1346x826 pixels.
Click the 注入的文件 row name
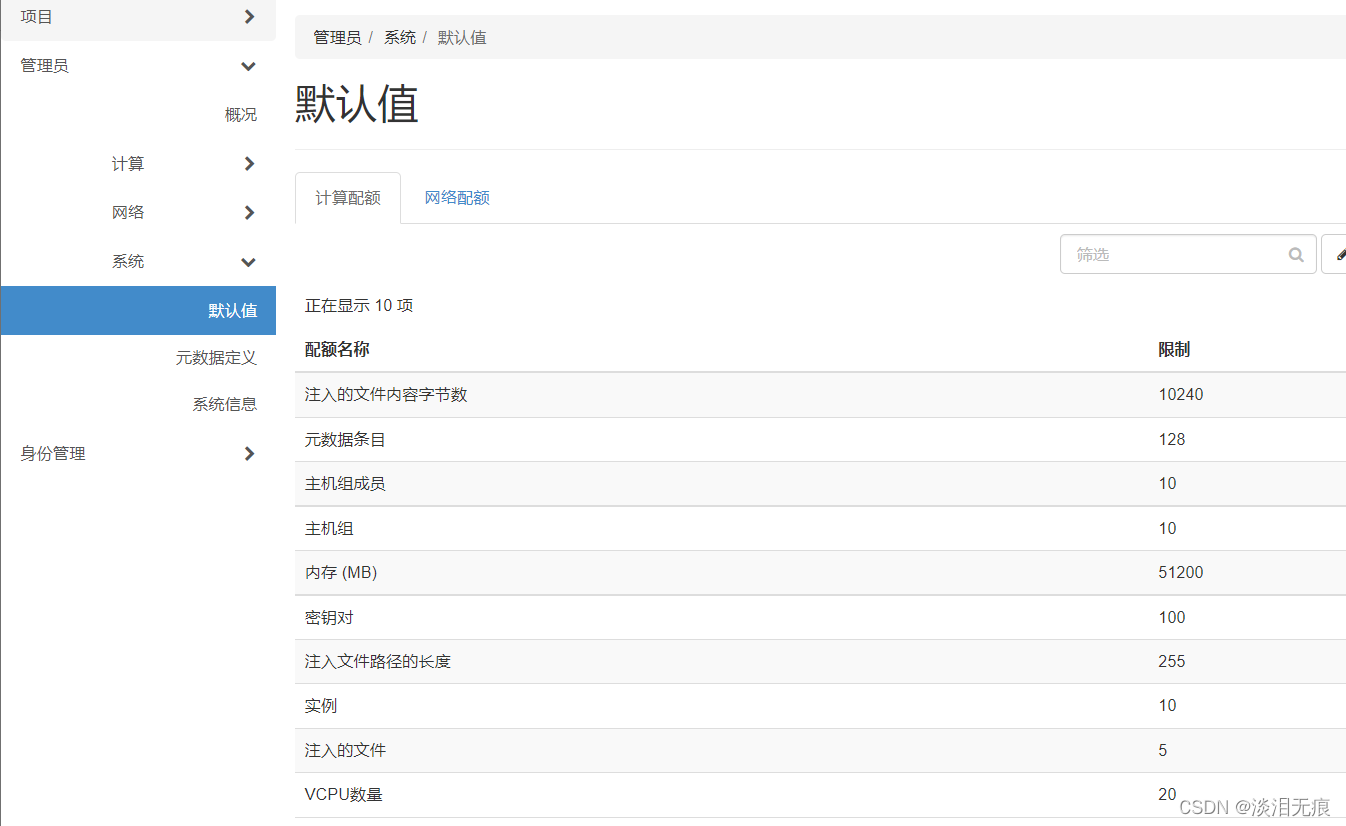(x=345, y=750)
